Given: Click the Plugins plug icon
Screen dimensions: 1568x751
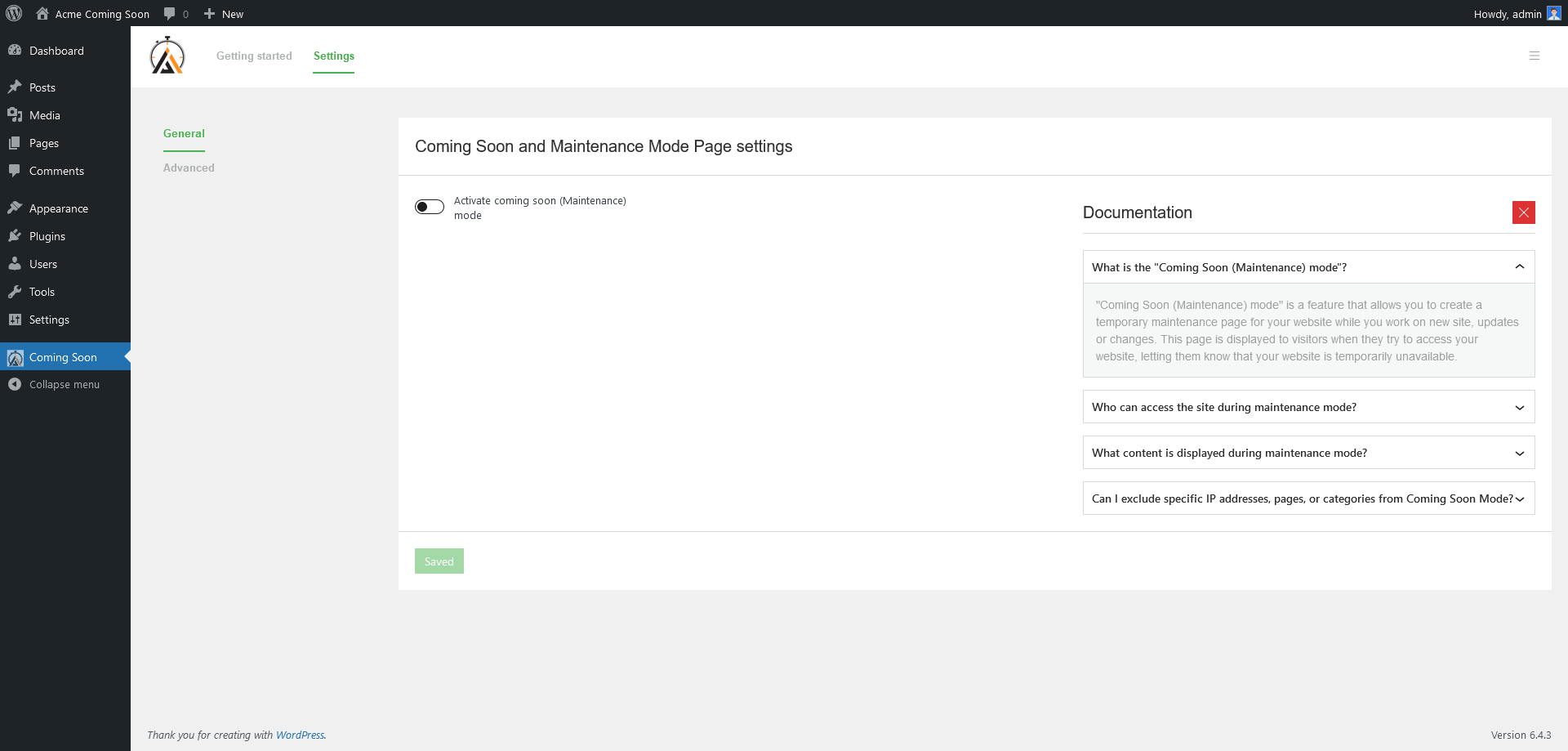Looking at the screenshot, I should coord(15,236).
